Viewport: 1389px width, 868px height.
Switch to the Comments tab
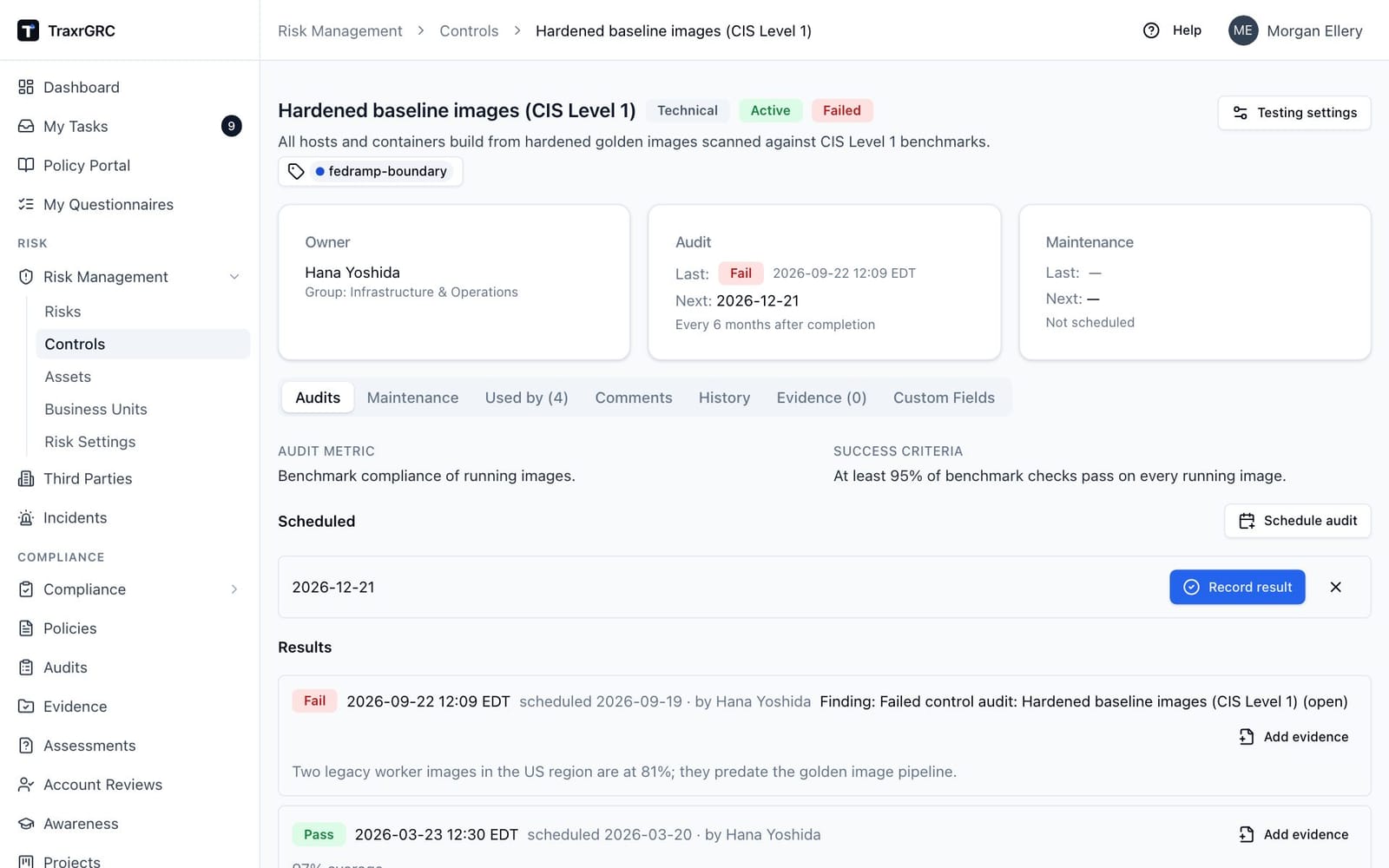(634, 398)
